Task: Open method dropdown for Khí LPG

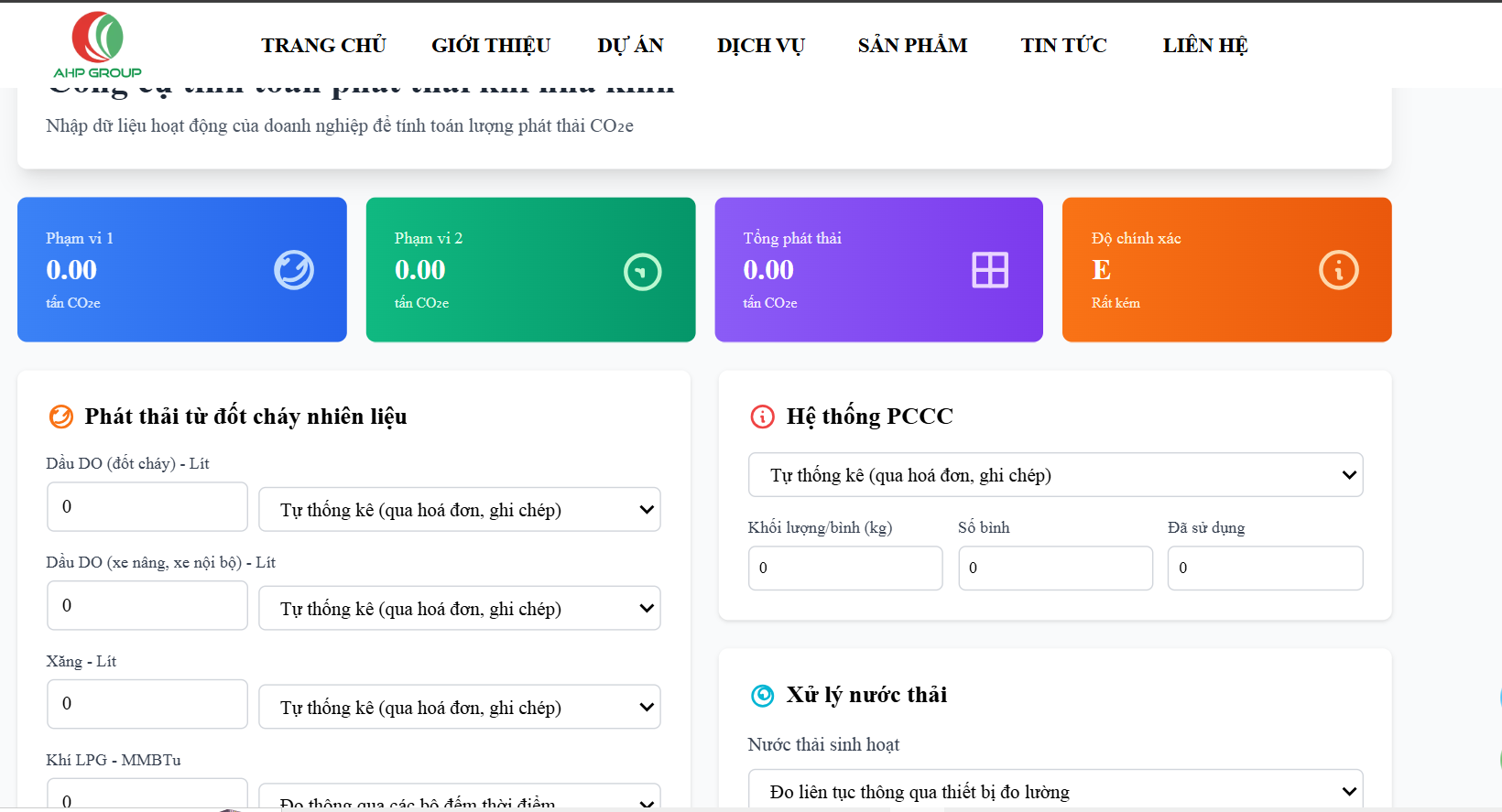Action: point(460,796)
